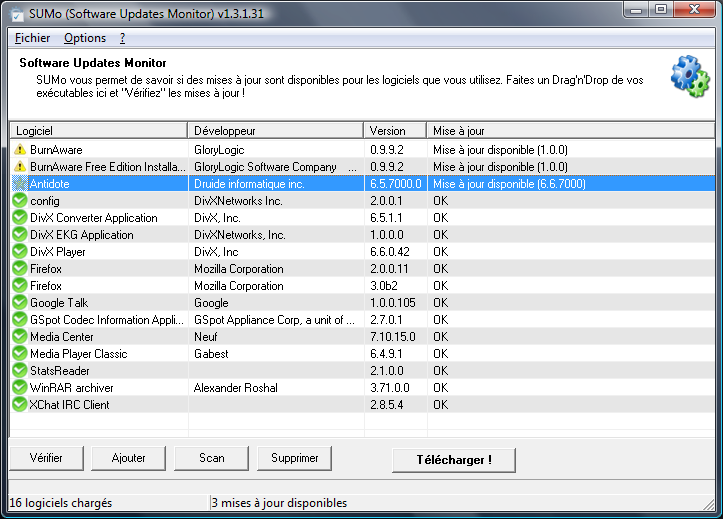This screenshot has height=519, width=723.
Task: Select the Media Player Classic entry
Action: [78, 354]
